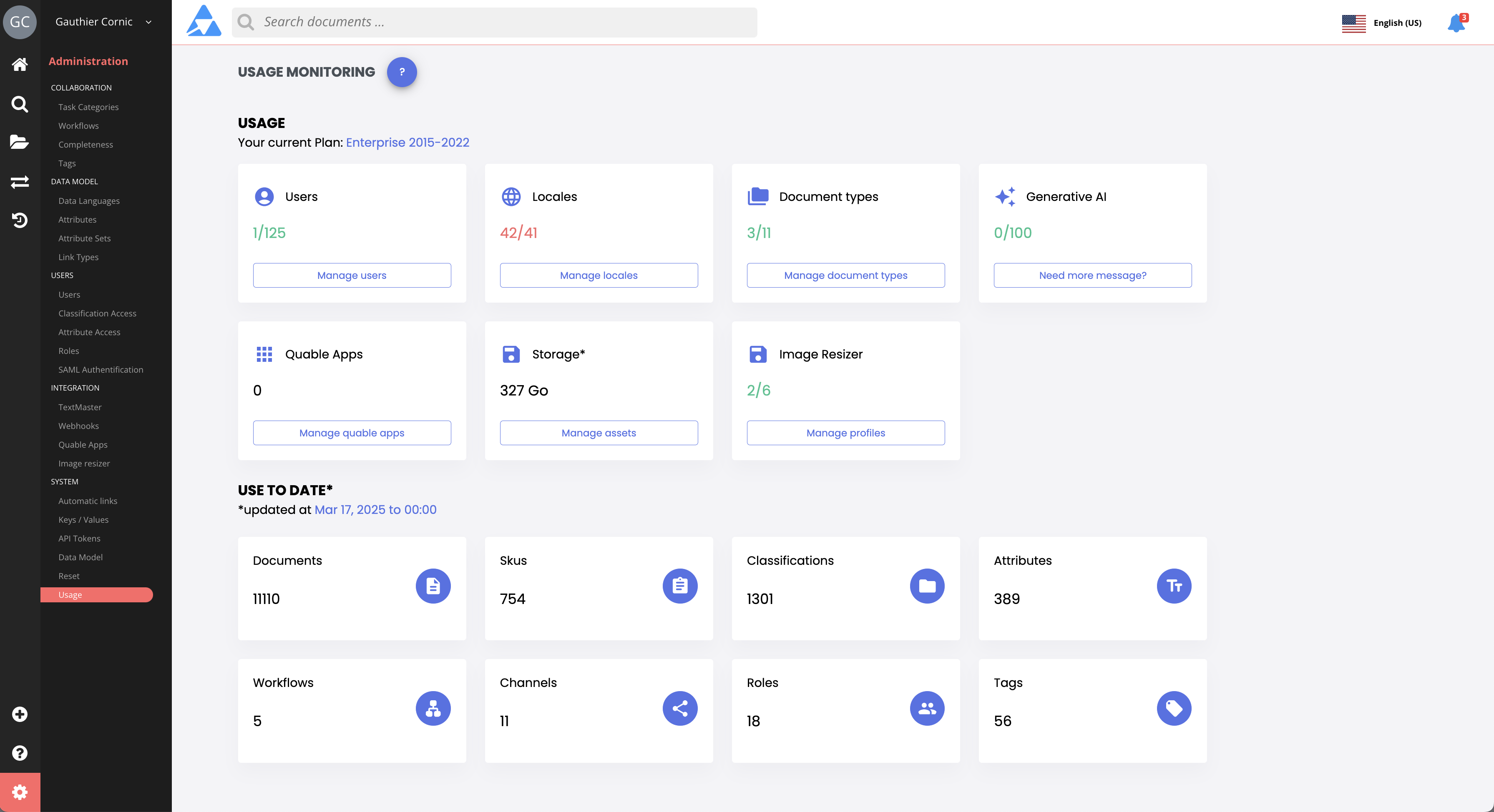
Task: Click the plus circle icon in sidebar
Action: [20, 714]
